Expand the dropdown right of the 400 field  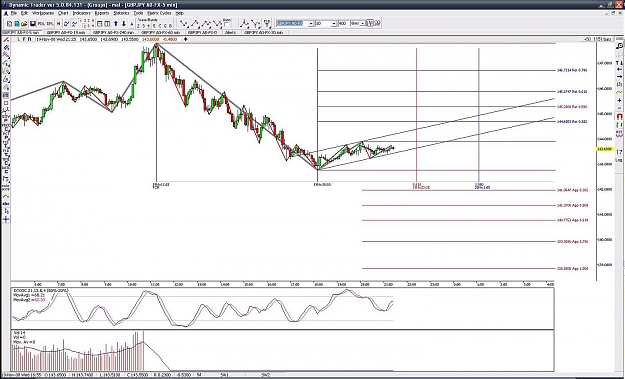(x=363, y=24)
